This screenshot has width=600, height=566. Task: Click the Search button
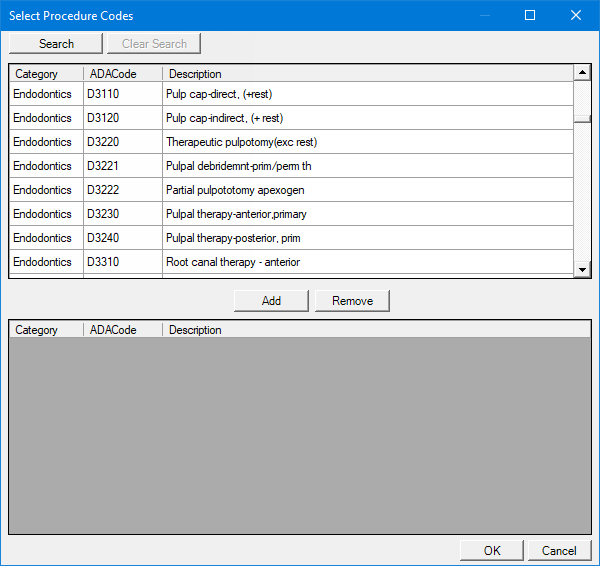(x=56, y=44)
